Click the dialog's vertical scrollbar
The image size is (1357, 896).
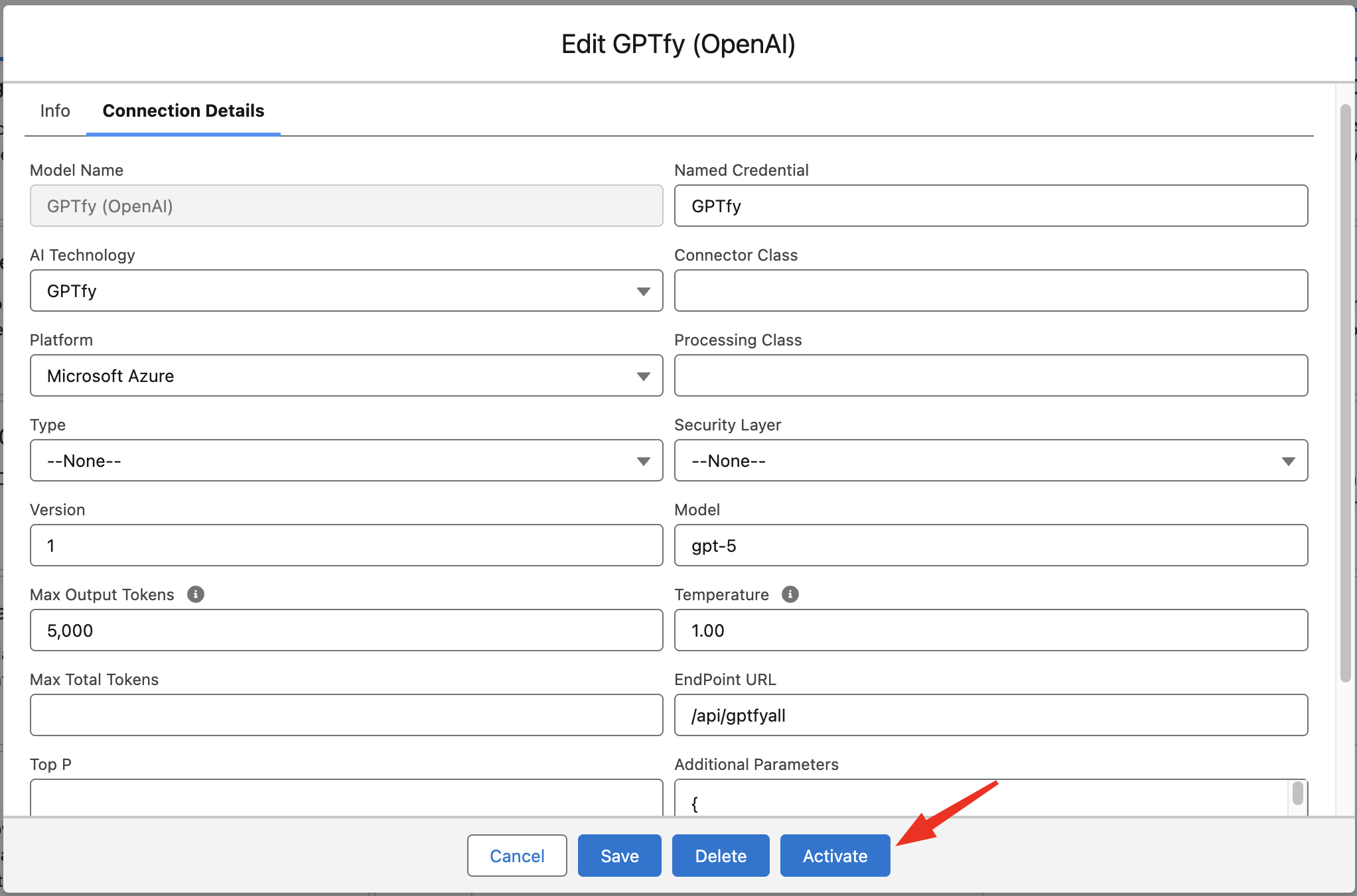click(x=1345, y=391)
